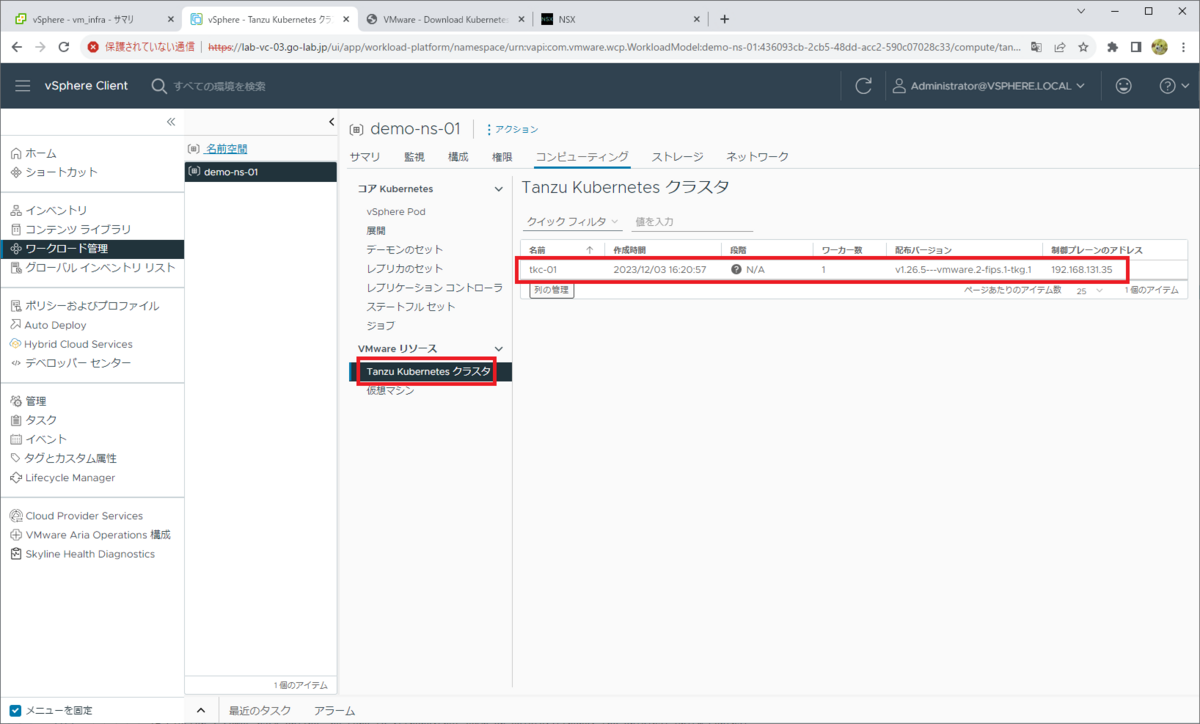
Task: Click the 値を入力 filter field
Action: [x=693, y=221]
